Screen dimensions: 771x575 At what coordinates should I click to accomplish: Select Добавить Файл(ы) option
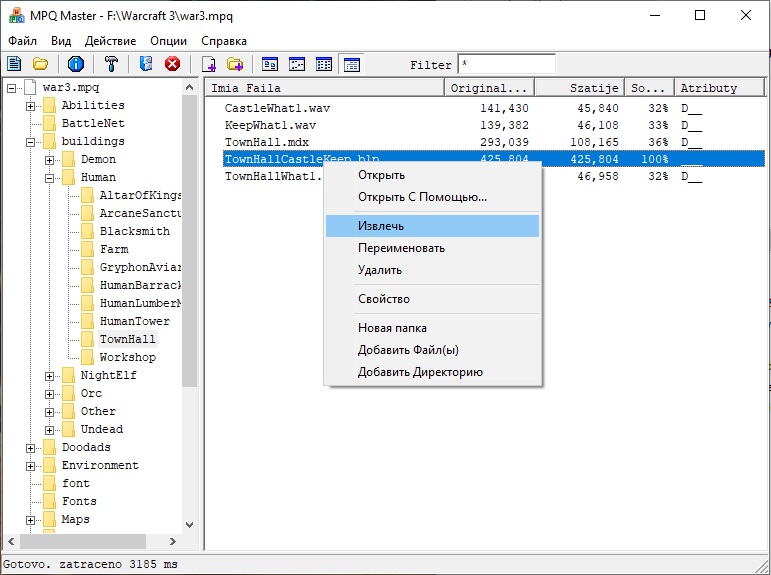coord(433,350)
